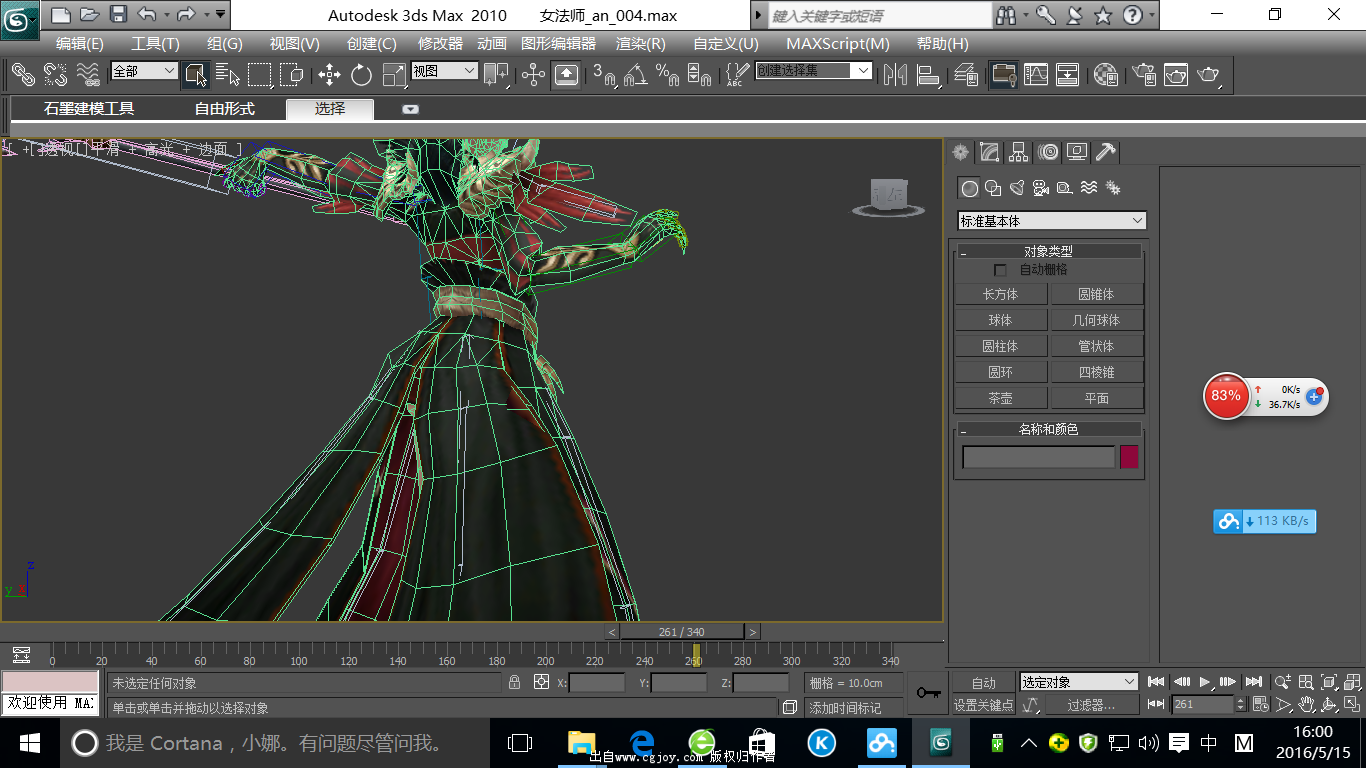The height and width of the screenshot is (768, 1366).
Task: Open the selection filter dropdown 全部
Action: point(144,71)
